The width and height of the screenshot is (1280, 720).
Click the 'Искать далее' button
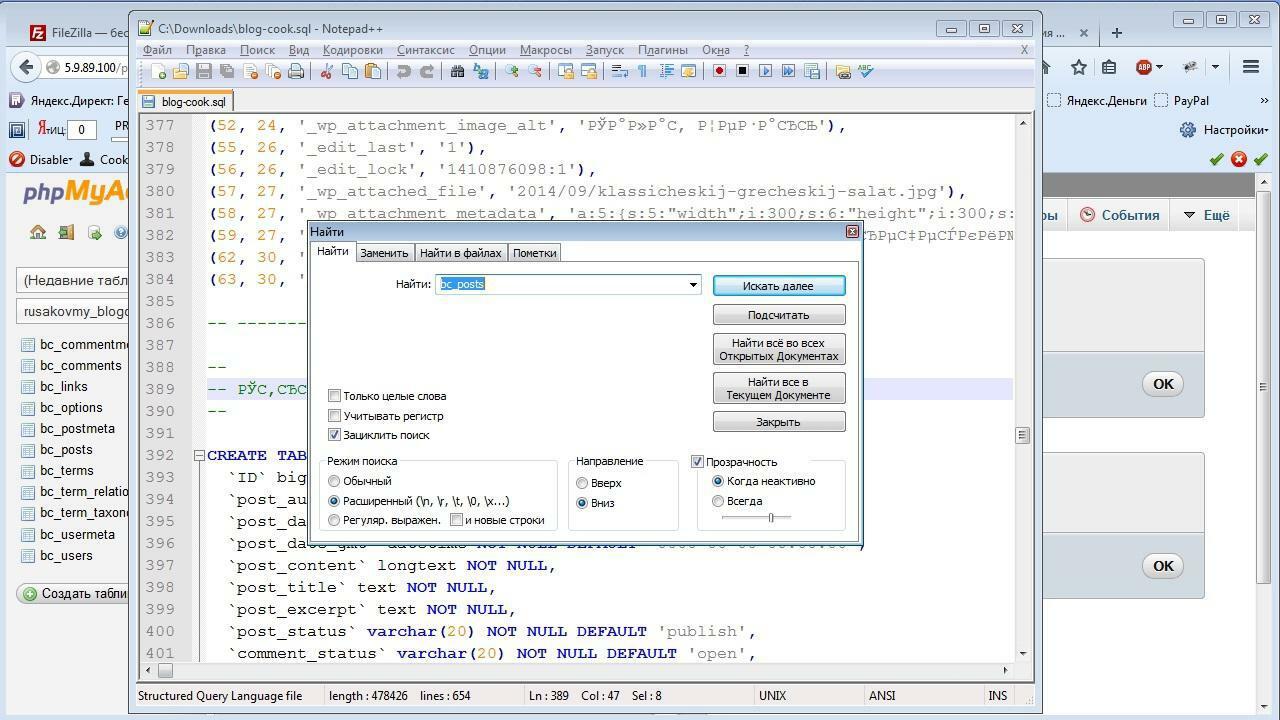coord(778,286)
